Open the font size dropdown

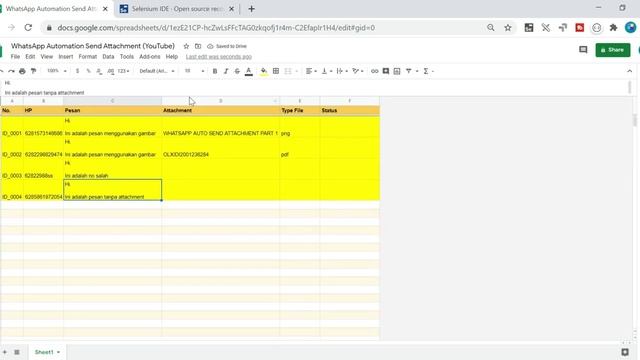(x=194, y=71)
